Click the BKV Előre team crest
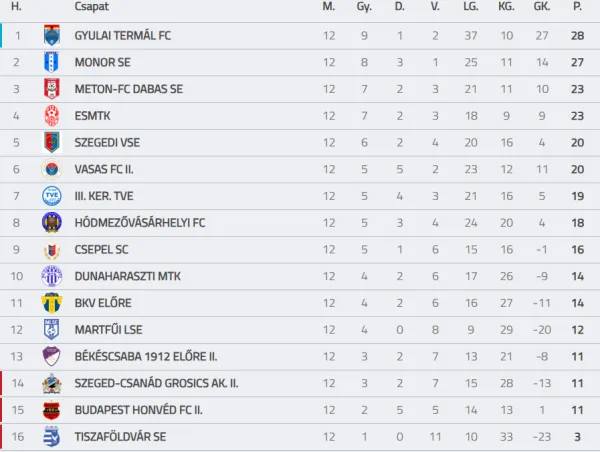 pyautogui.click(x=52, y=303)
